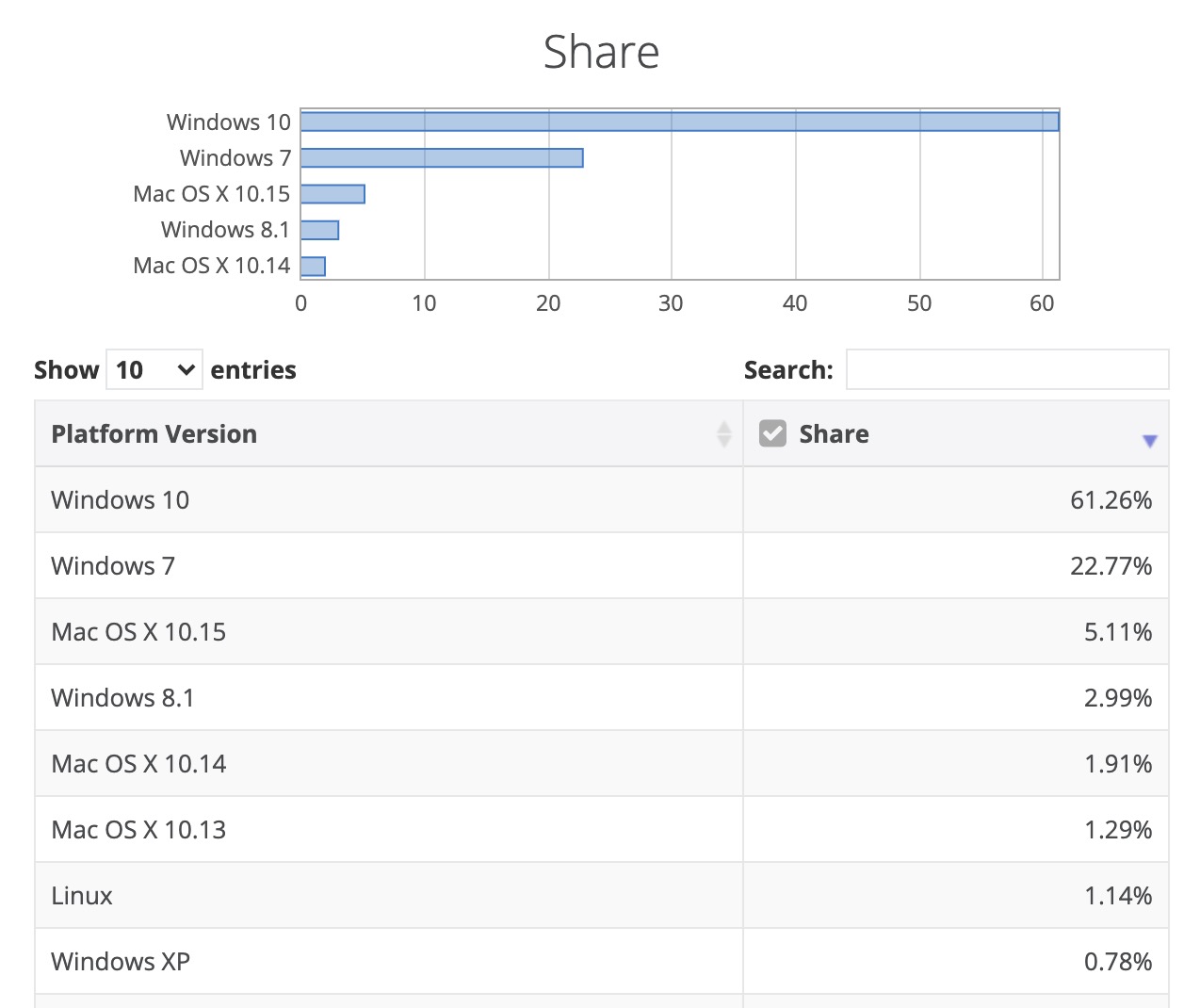The width and height of the screenshot is (1200, 1008).
Task: Click the Windows 10 bar in chart
Action: click(x=679, y=122)
